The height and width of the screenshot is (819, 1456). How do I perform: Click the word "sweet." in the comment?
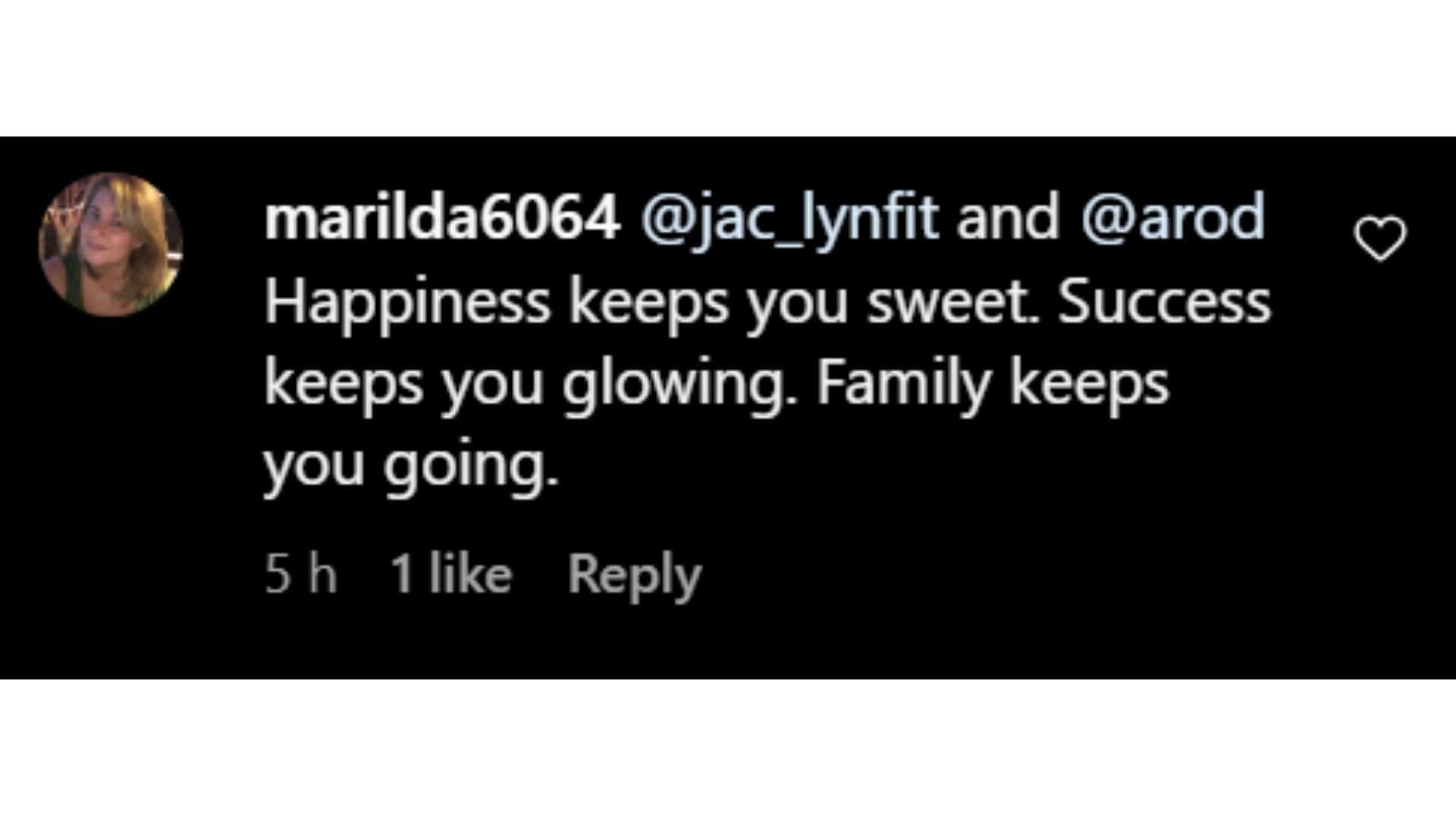tap(952, 302)
